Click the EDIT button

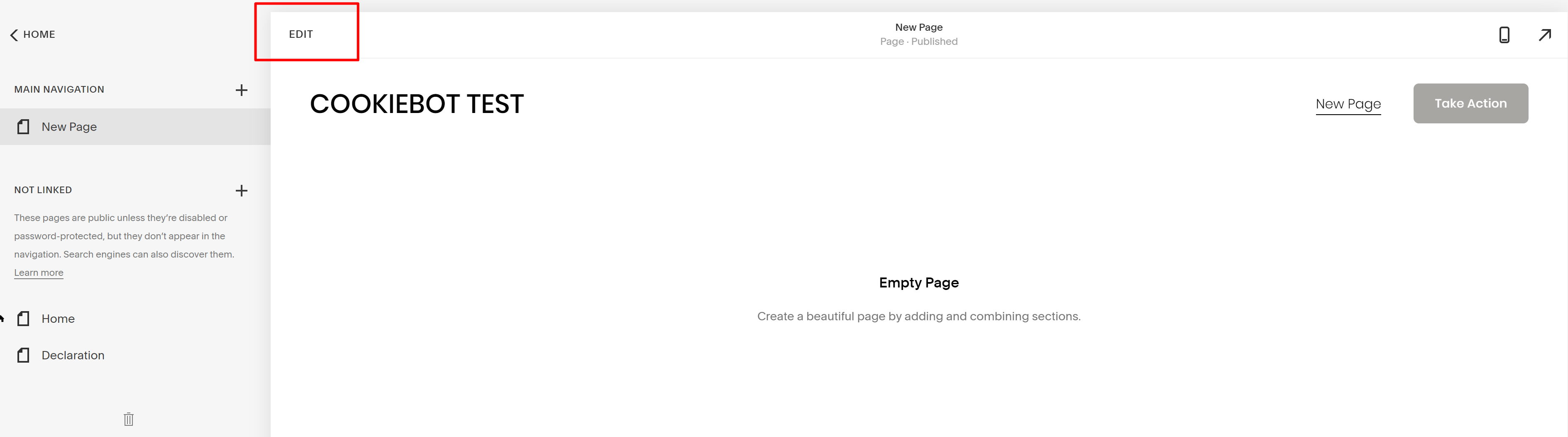[301, 34]
